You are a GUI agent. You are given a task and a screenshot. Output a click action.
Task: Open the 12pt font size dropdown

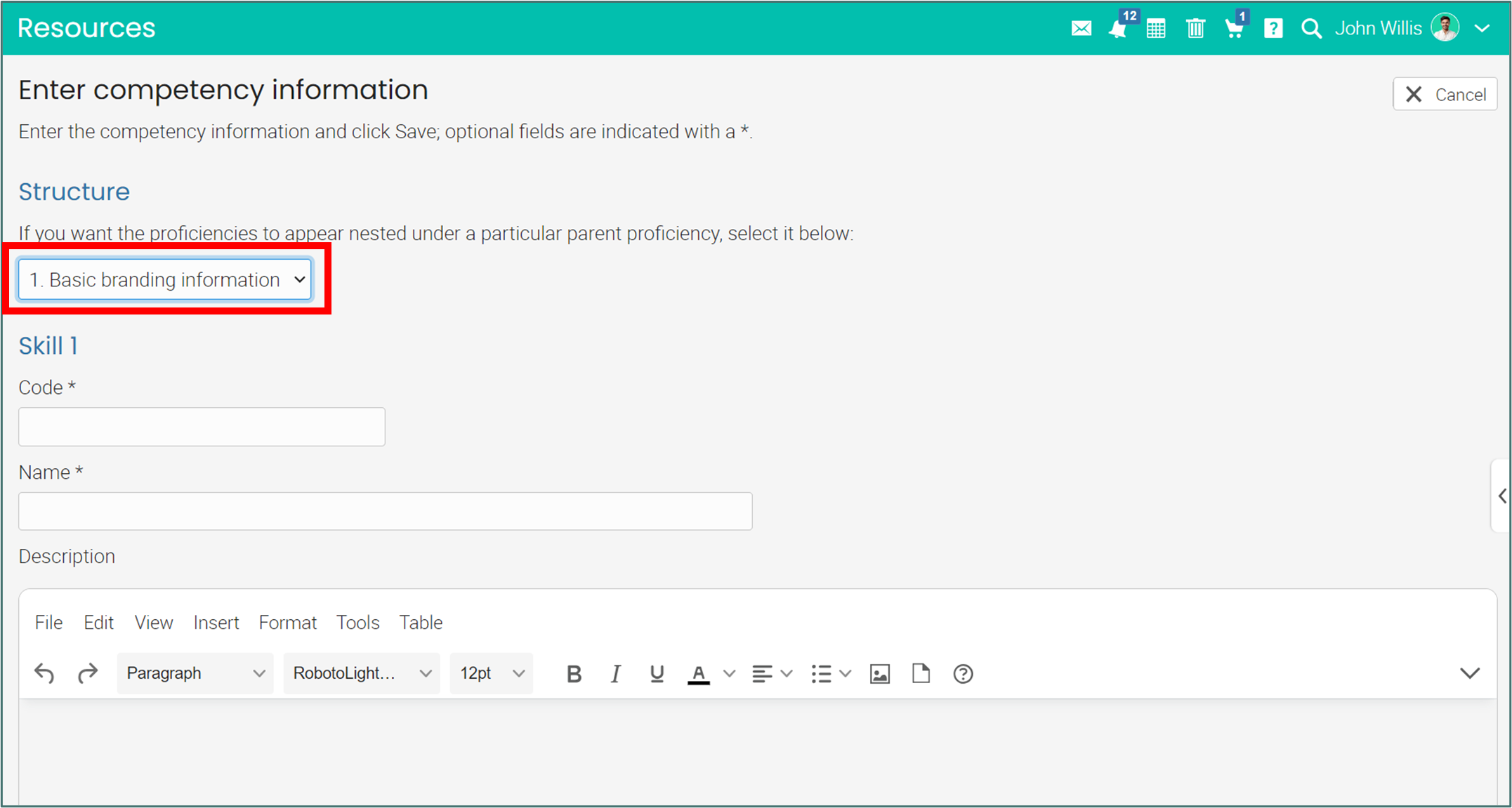pos(492,674)
